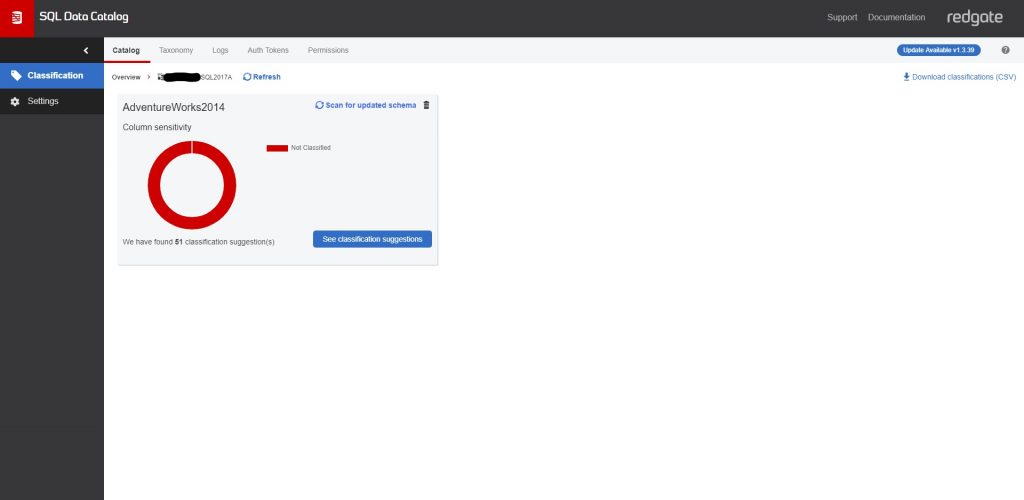
Task: Click the redgate logo
Action: [x=974, y=18]
